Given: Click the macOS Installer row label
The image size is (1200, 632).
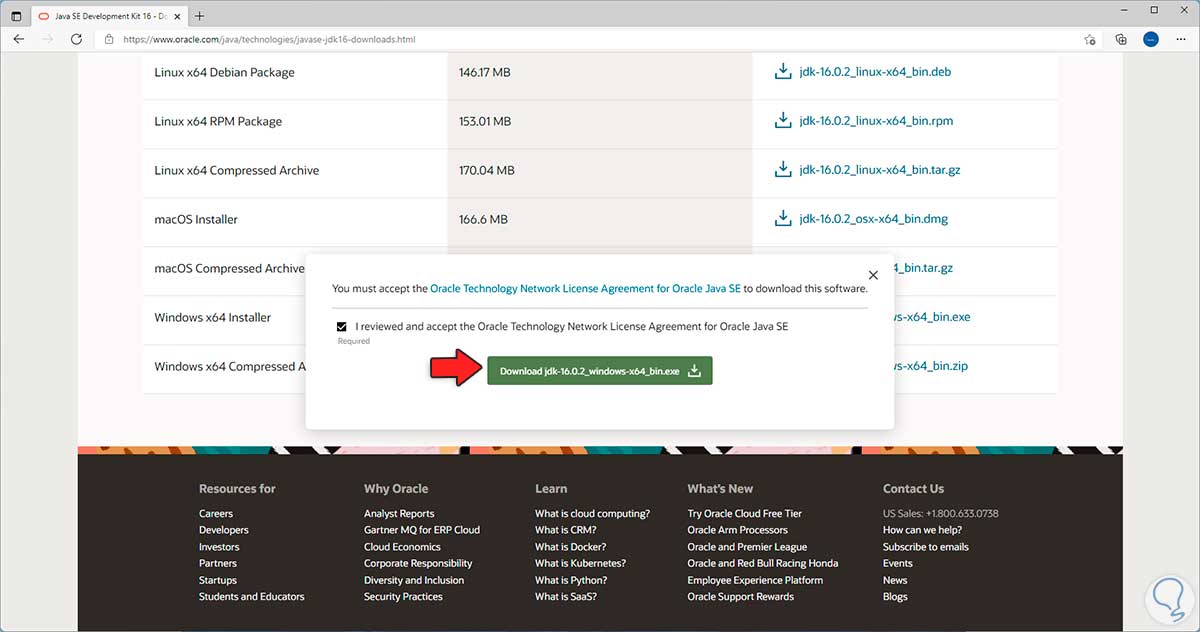Looking at the screenshot, I should click(196, 219).
